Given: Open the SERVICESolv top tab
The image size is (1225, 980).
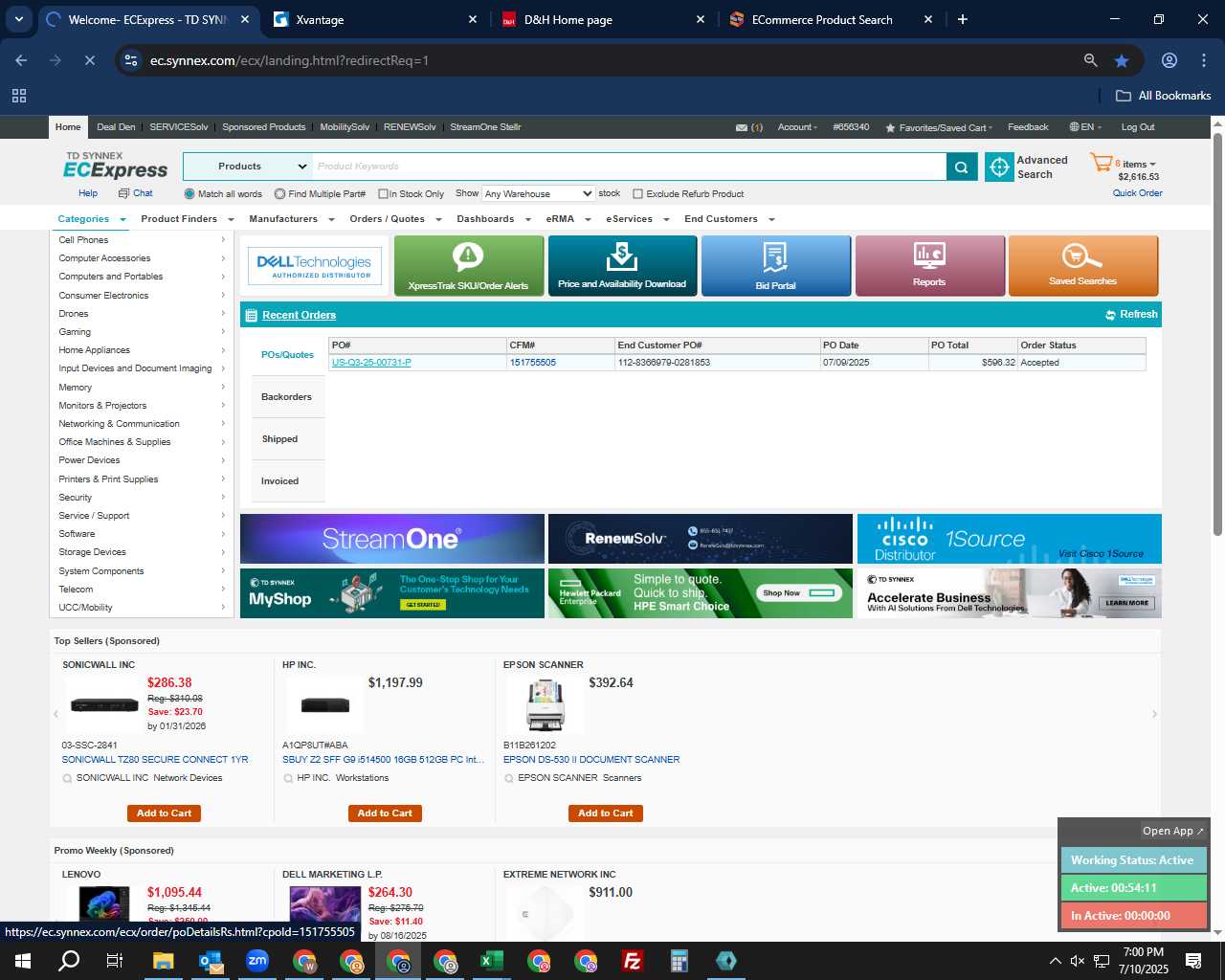Looking at the screenshot, I should (x=179, y=127).
